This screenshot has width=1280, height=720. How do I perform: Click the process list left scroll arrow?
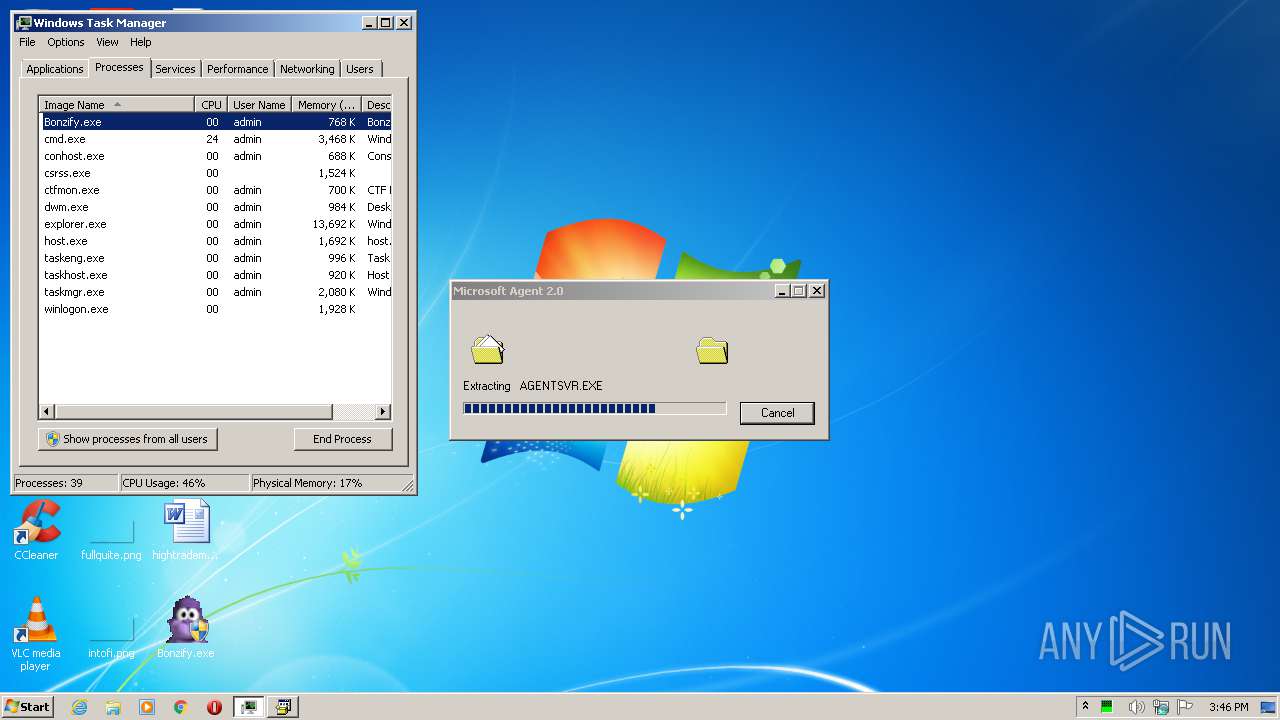[x=47, y=411]
